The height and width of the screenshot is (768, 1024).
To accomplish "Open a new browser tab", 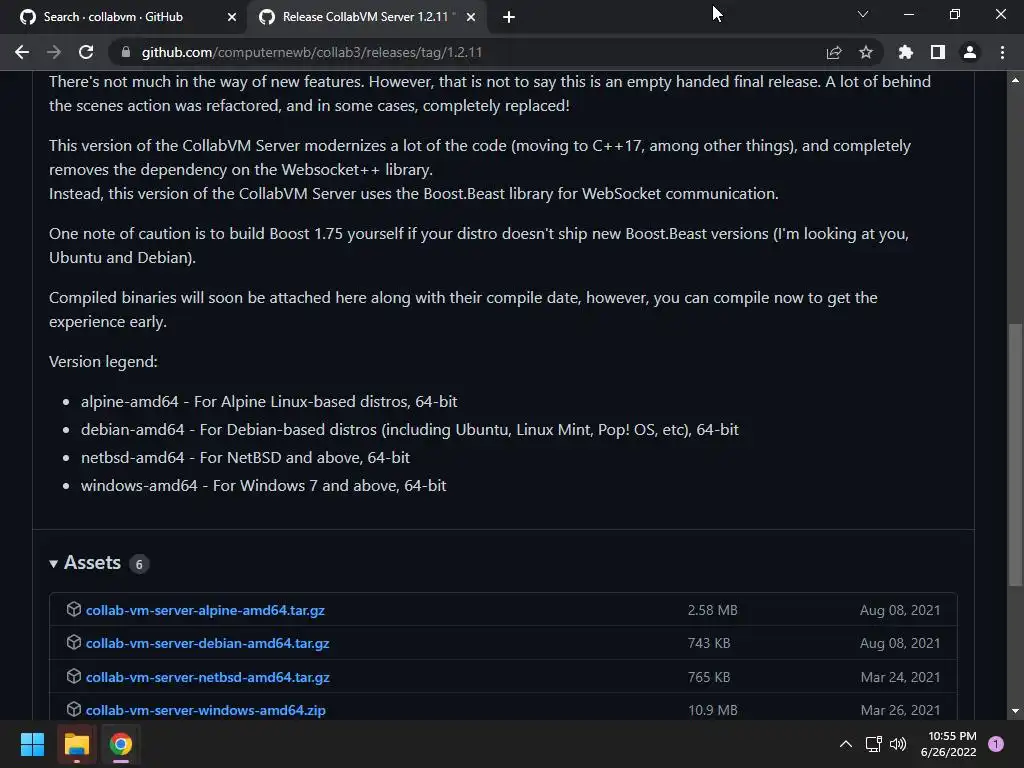I will [509, 17].
